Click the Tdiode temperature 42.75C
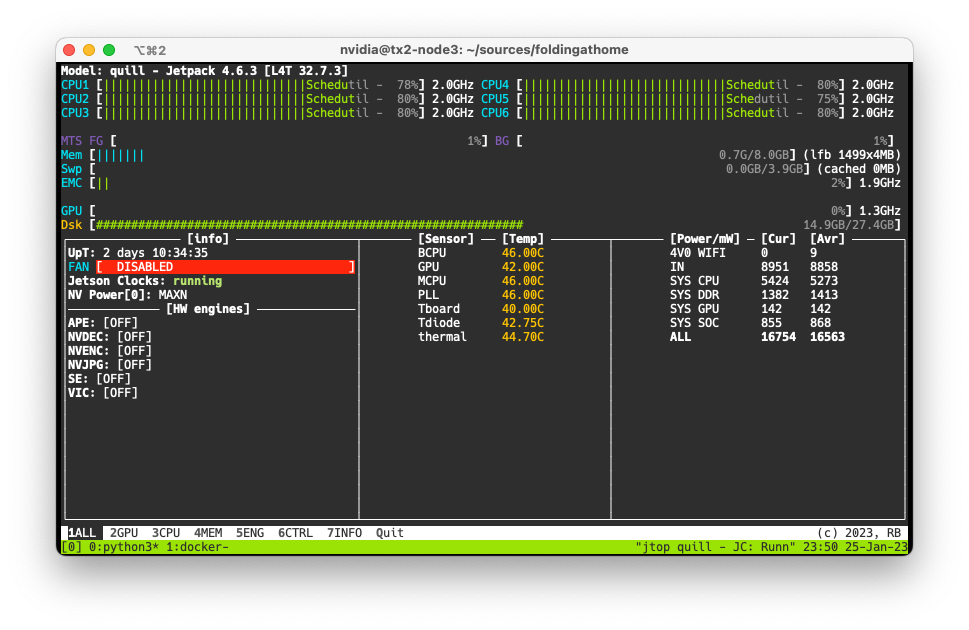 coord(523,323)
